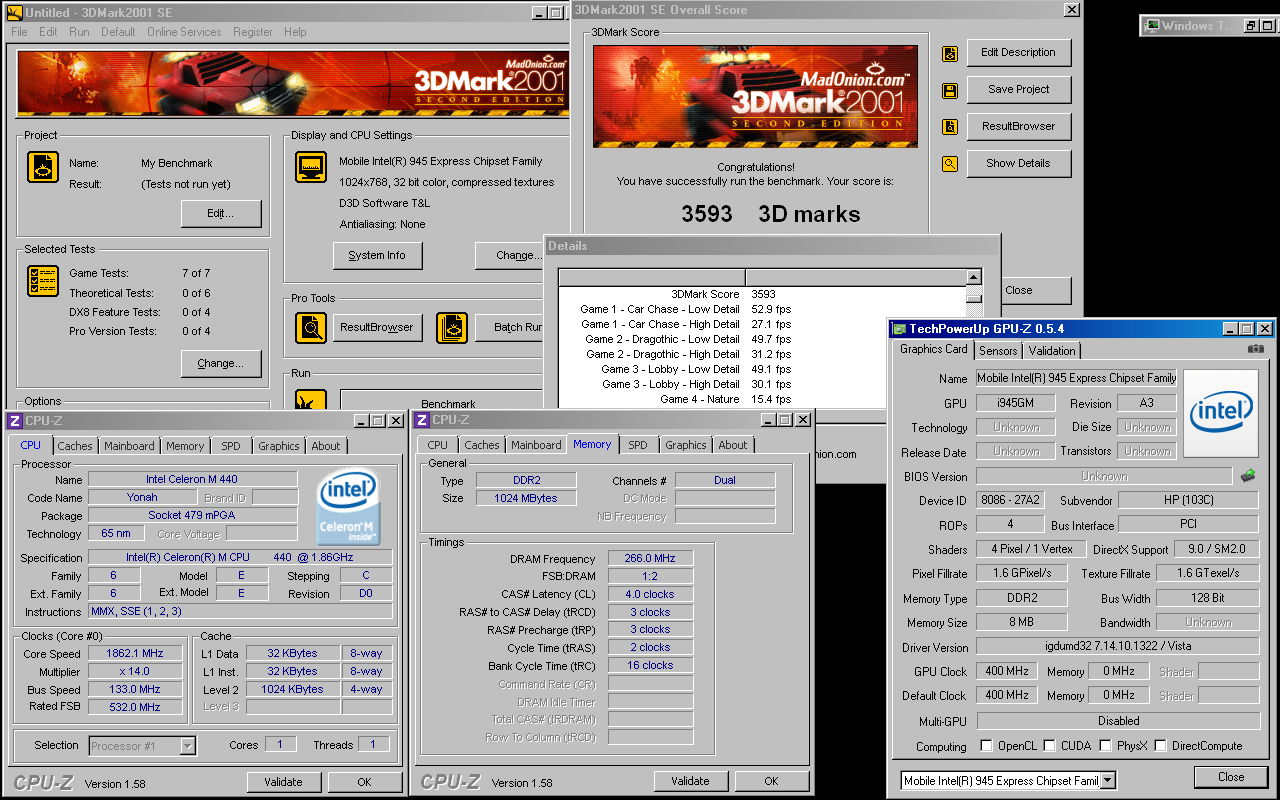Click the Driver Version field in GPU-Z
Screen dimensions: 1280x800
coord(1118,647)
